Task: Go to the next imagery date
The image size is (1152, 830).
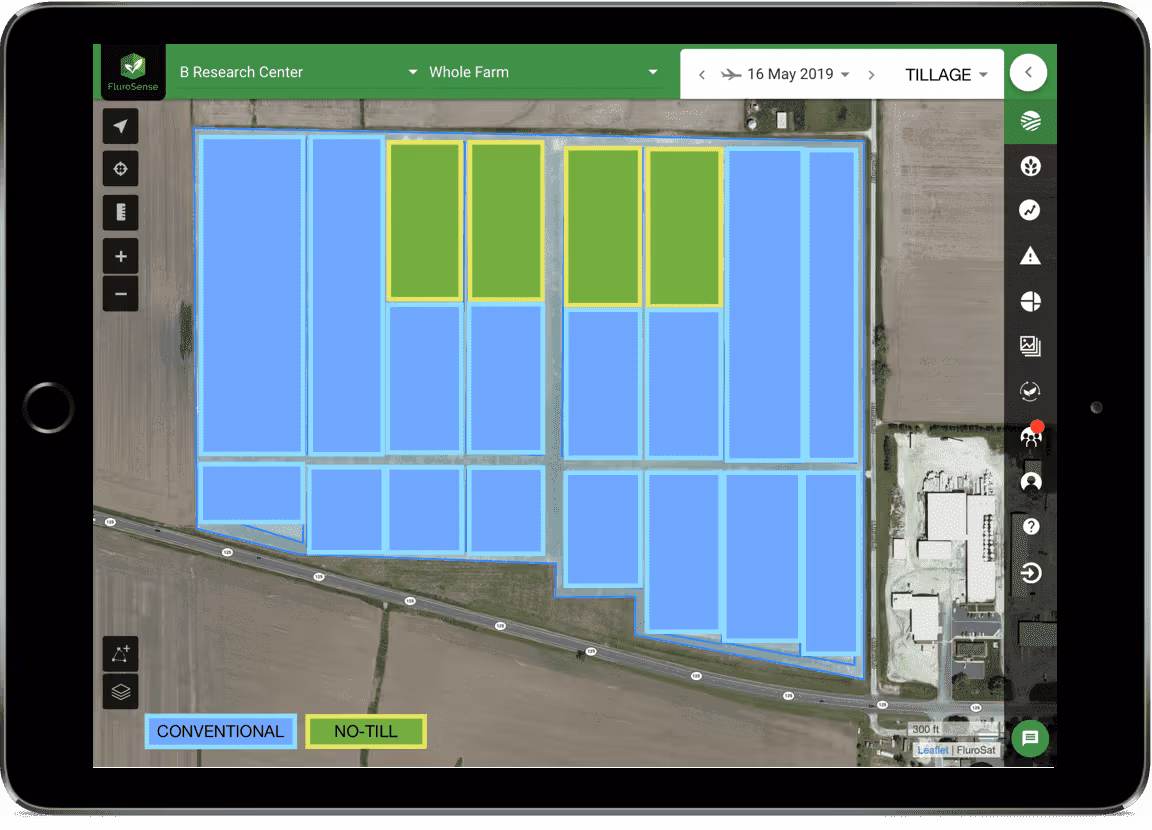Action: coord(871,74)
